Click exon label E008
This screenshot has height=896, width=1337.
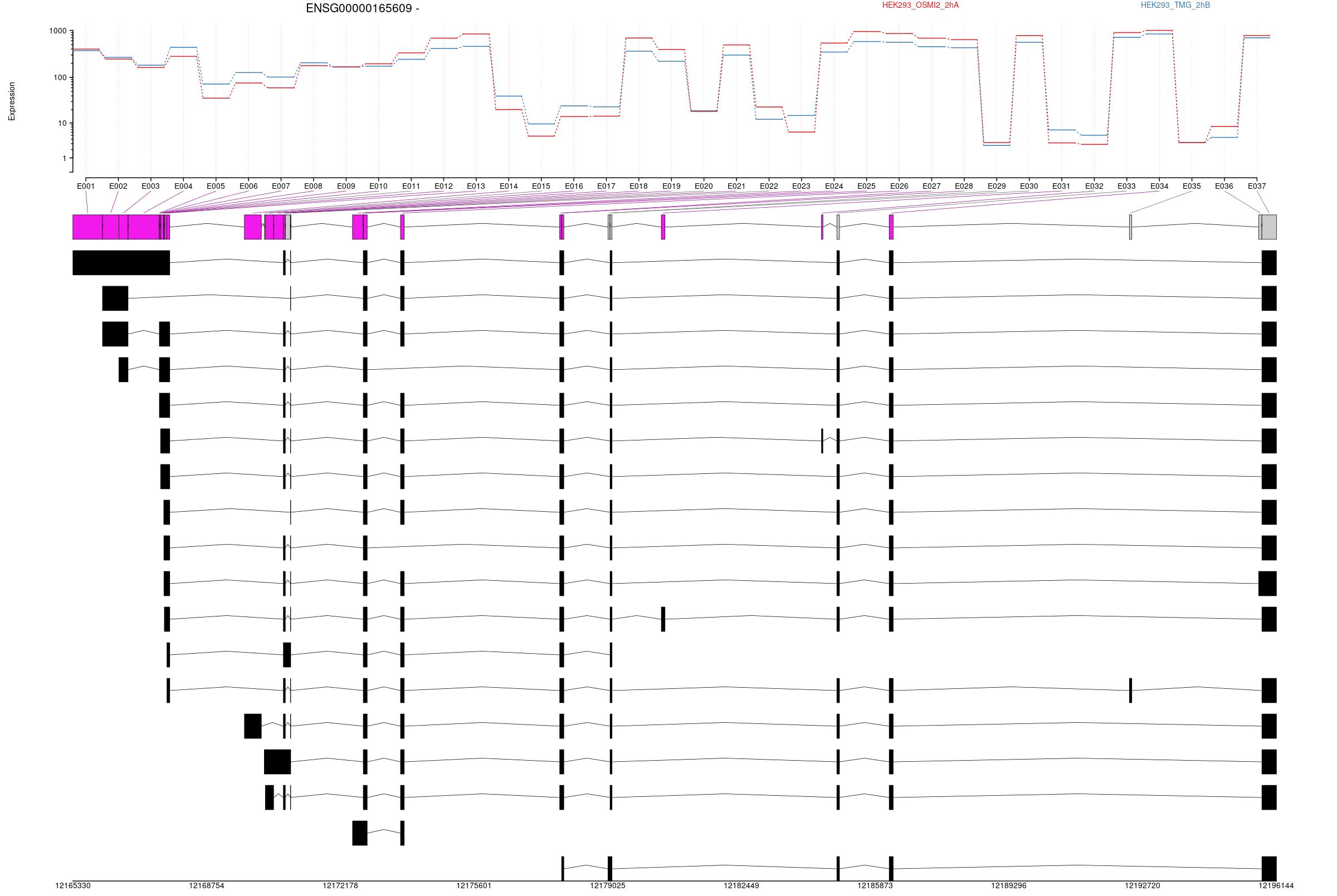click(313, 187)
